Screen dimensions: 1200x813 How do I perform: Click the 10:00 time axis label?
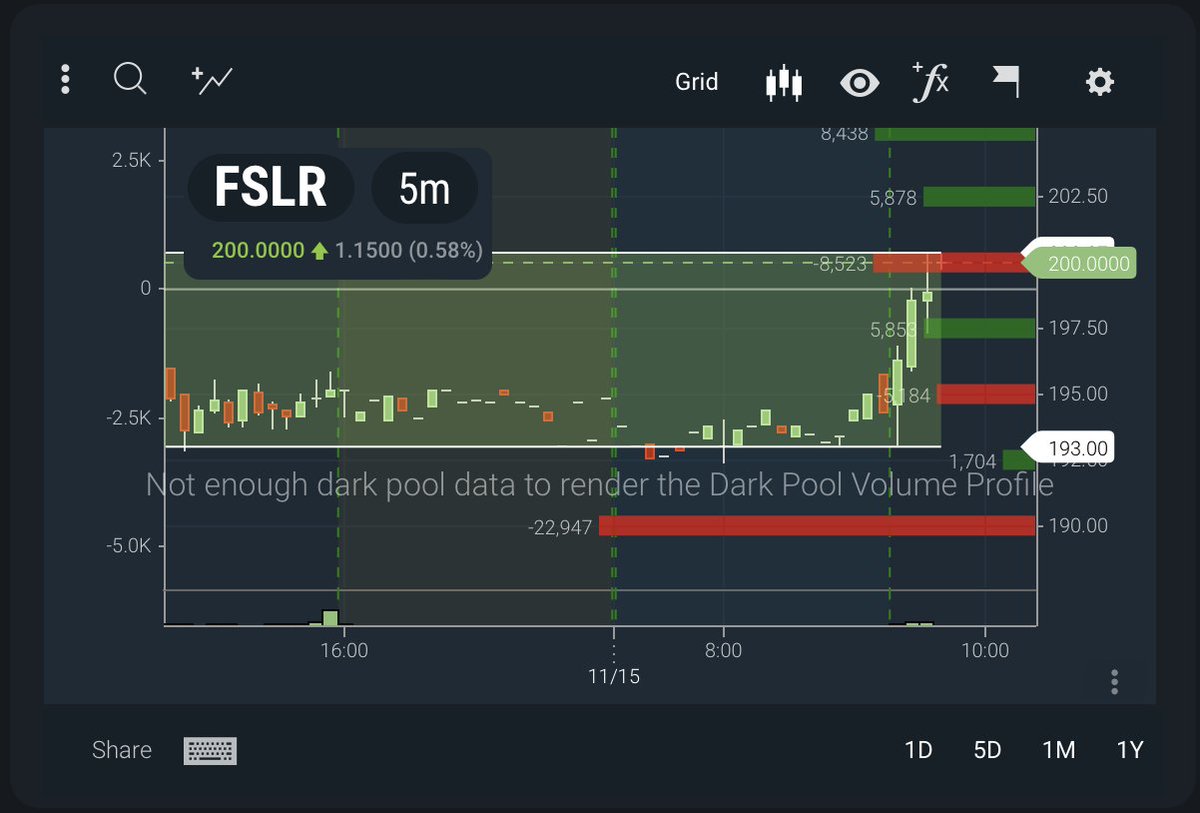pos(985,651)
